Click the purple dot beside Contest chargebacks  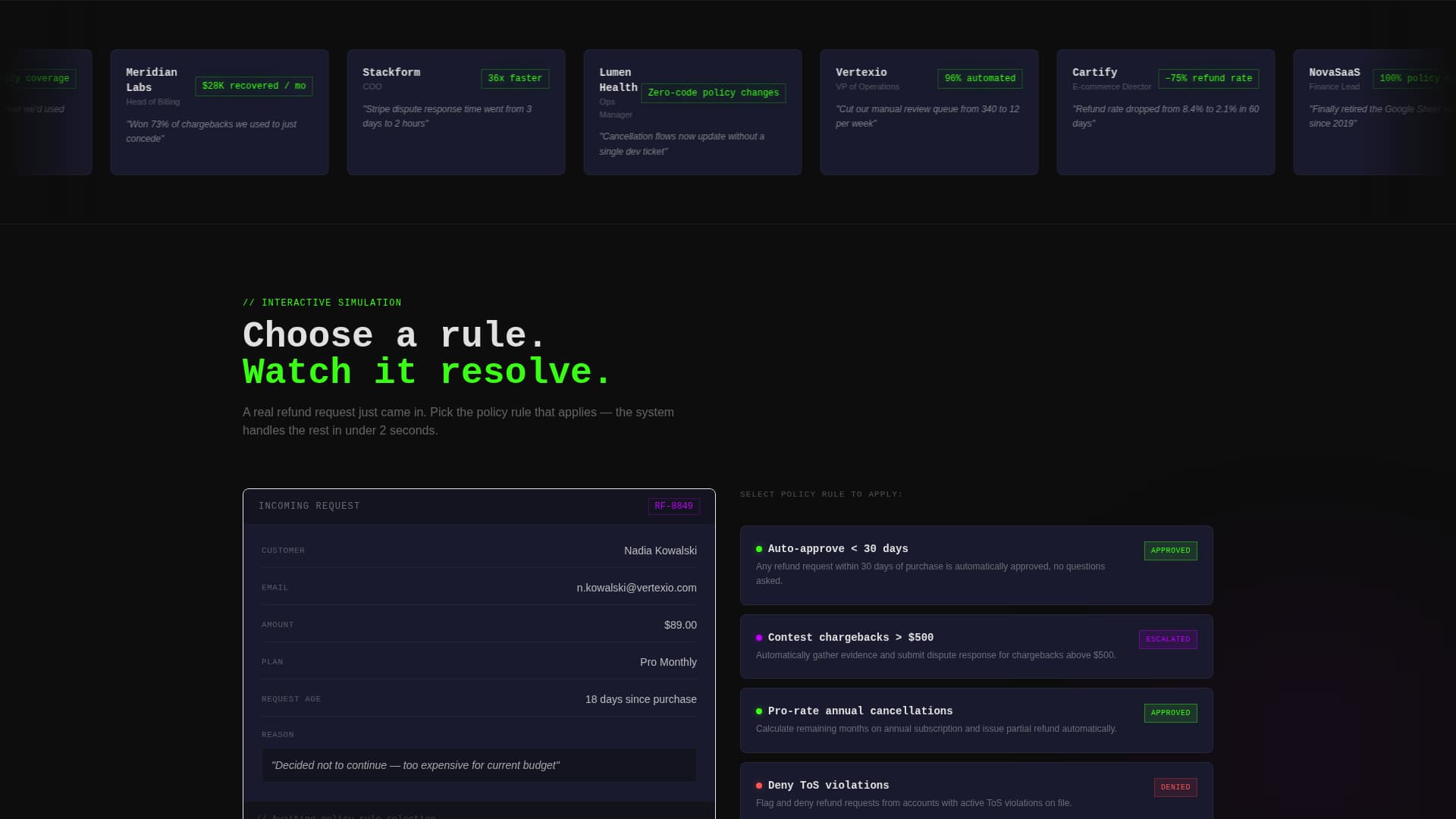[759, 638]
